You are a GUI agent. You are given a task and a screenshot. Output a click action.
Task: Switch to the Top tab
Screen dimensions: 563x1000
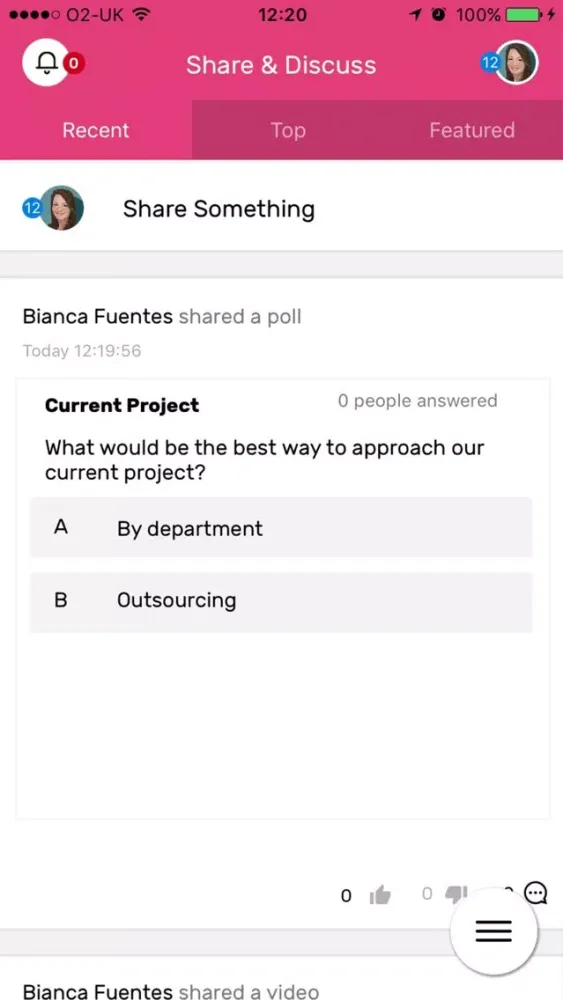pos(288,130)
